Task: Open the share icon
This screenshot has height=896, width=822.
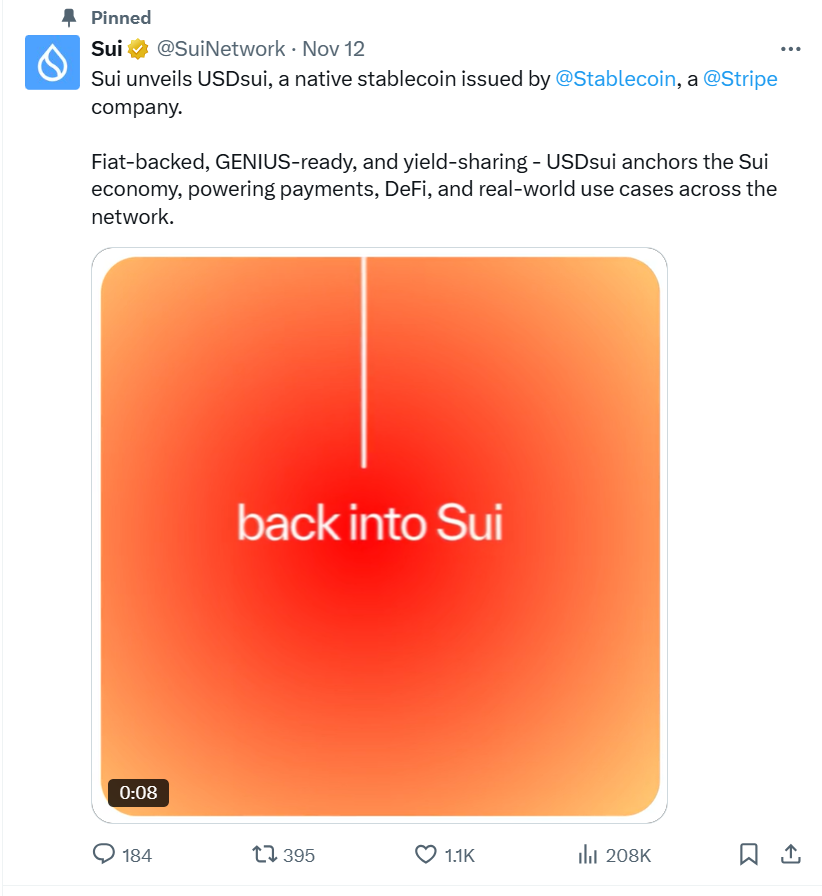Action: [791, 855]
